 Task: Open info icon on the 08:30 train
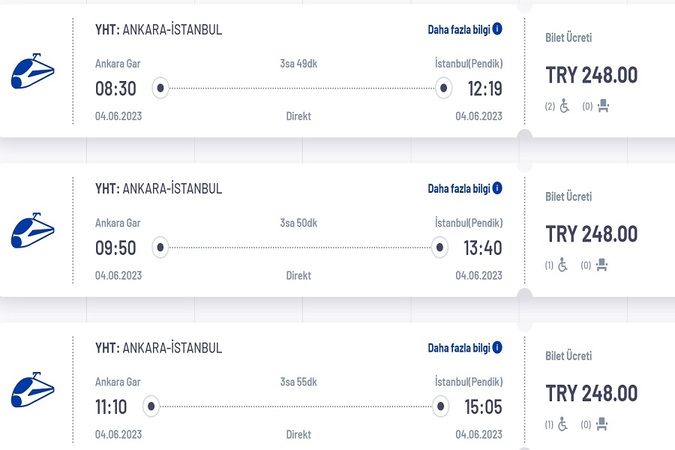[497, 29]
